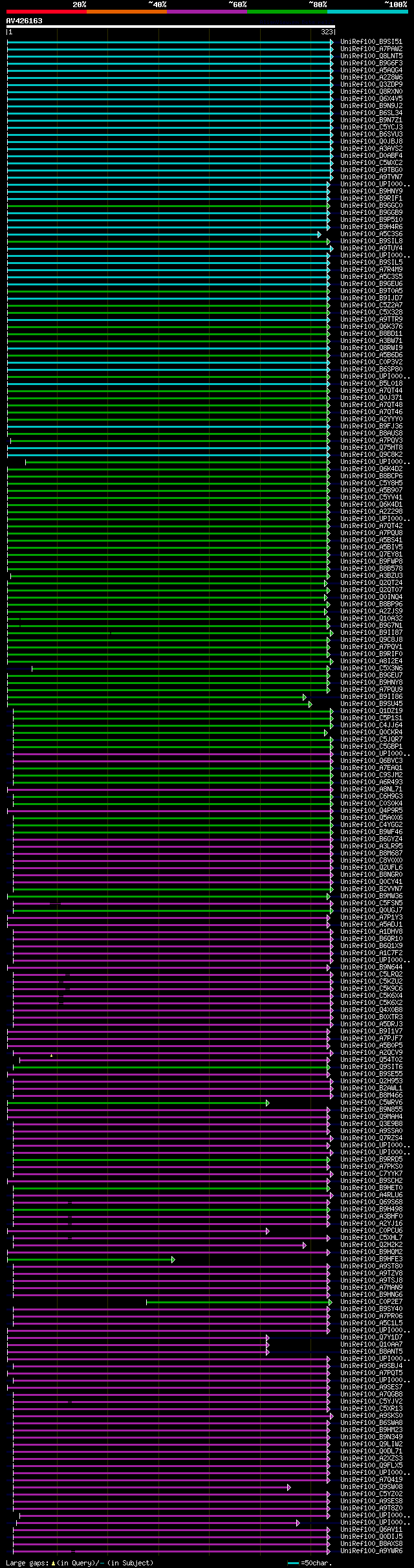Select the UniRef100_Q1DZ19 label
414x1568 pixels.
(371, 711)
